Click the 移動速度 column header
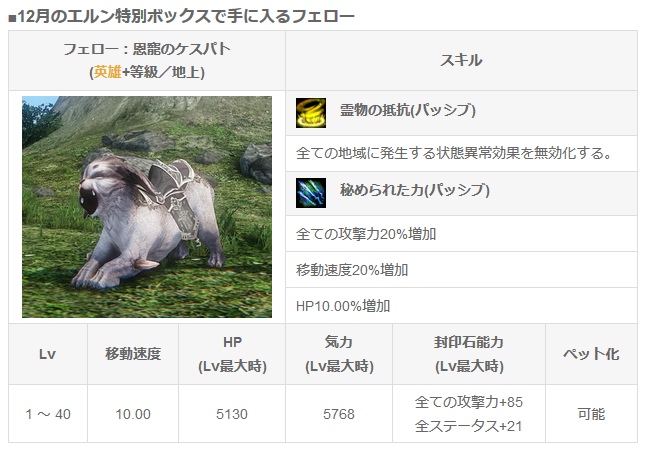 click(x=133, y=354)
